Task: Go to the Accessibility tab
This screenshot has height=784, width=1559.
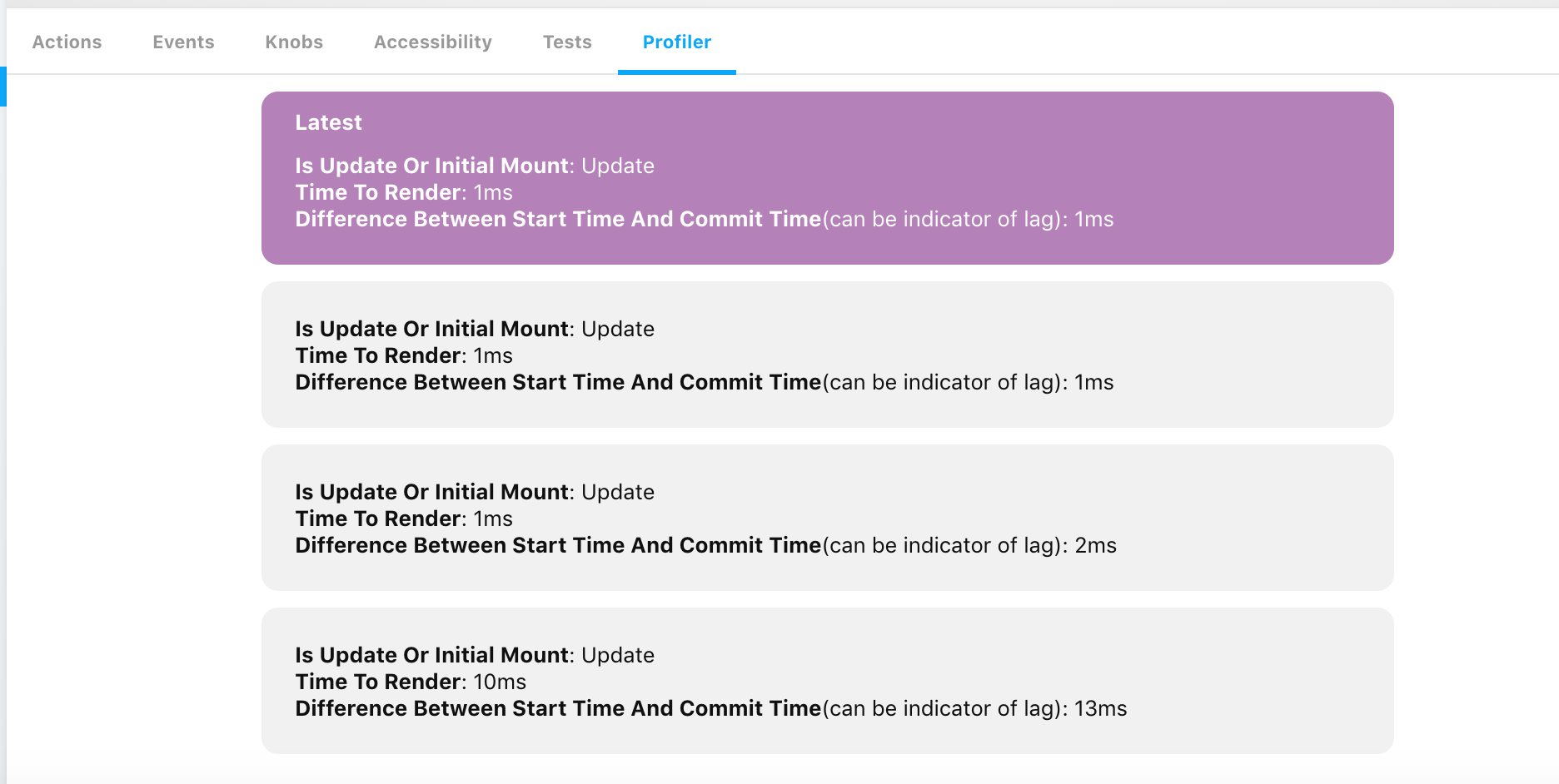Action: [x=432, y=42]
